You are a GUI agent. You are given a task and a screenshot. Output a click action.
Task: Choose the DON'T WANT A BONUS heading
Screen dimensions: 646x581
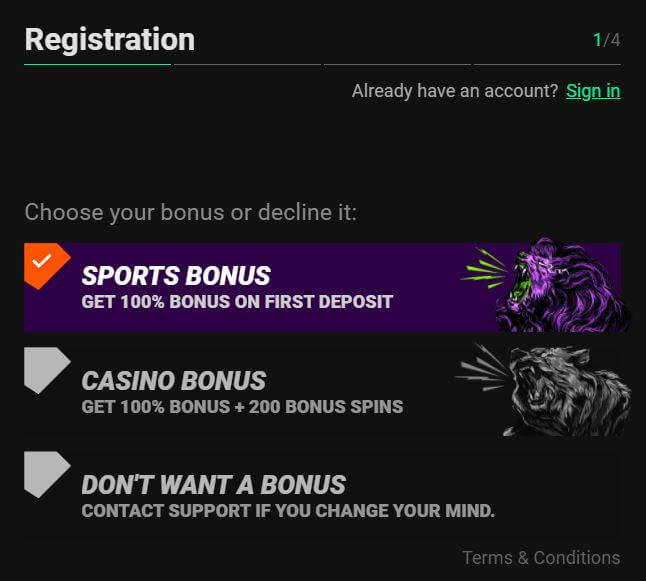coord(213,484)
